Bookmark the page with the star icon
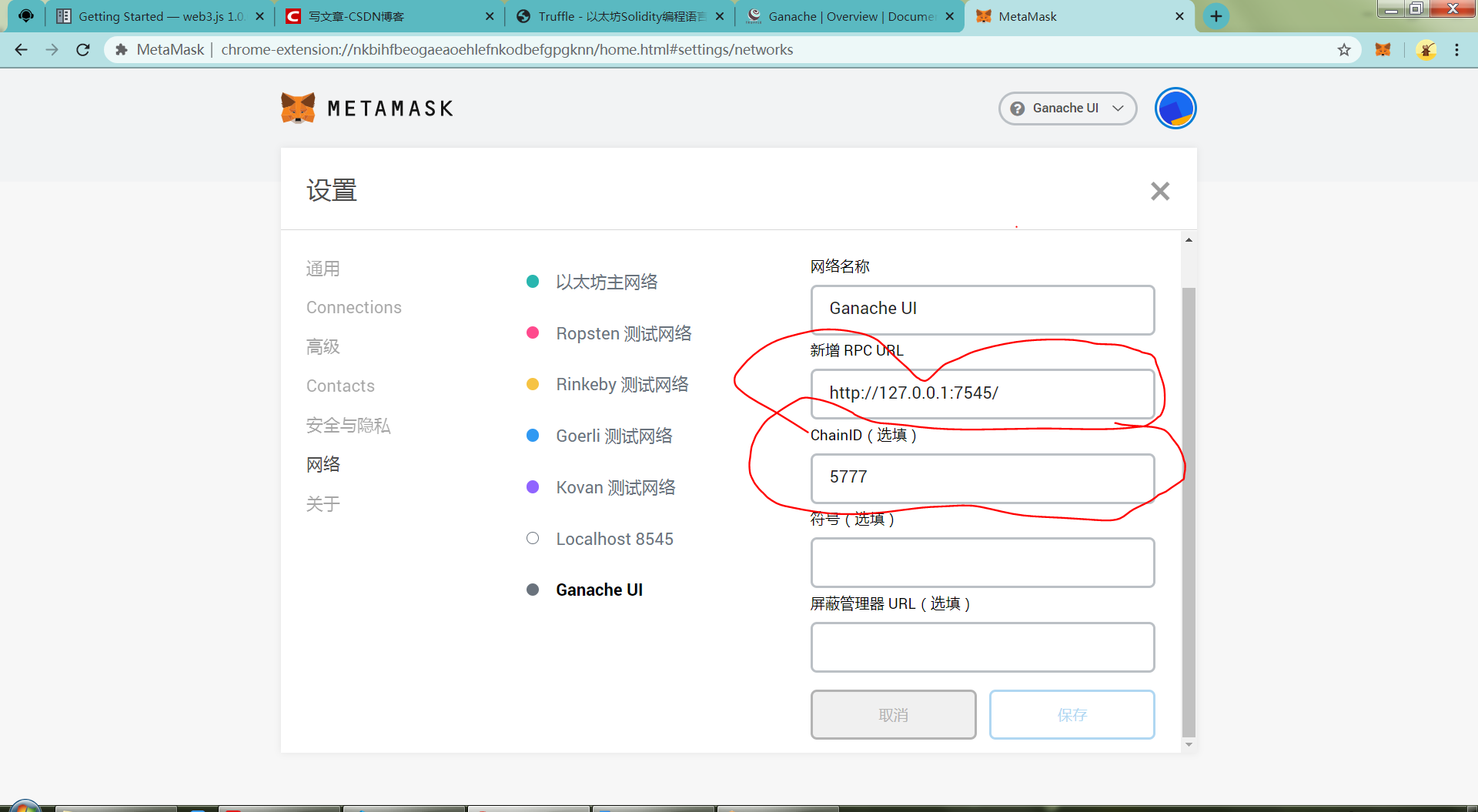Image resolution: width=1478 pixels, height=812 pixels. pos(1345,49)
